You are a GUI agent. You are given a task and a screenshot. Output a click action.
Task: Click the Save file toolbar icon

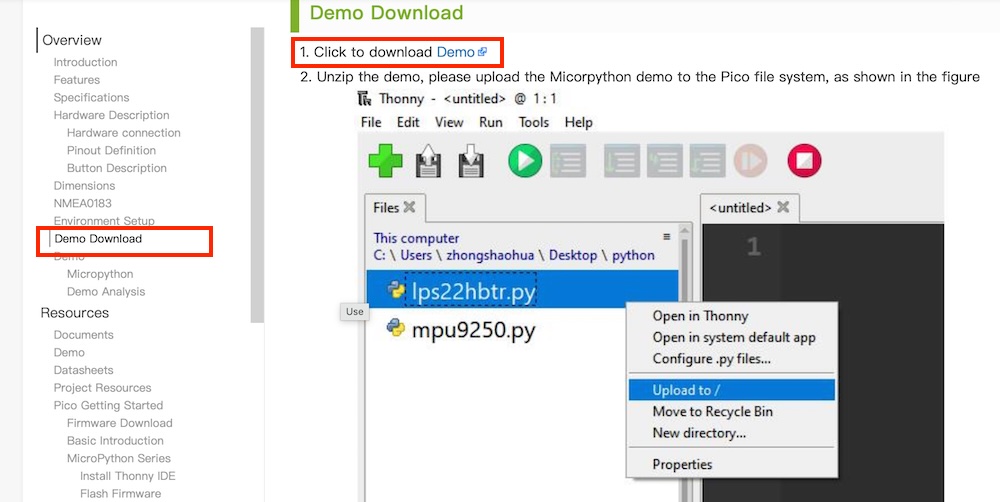click(x=470, y=160)
